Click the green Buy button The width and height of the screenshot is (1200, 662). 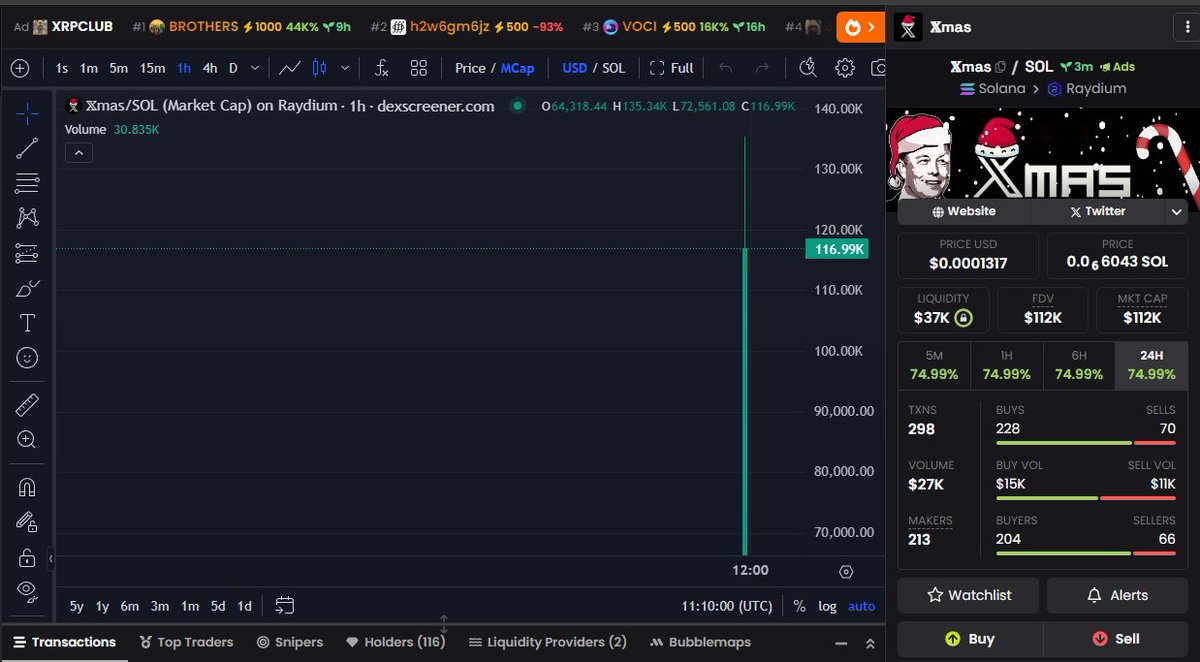pyautogui.click(x=970, y=639)
